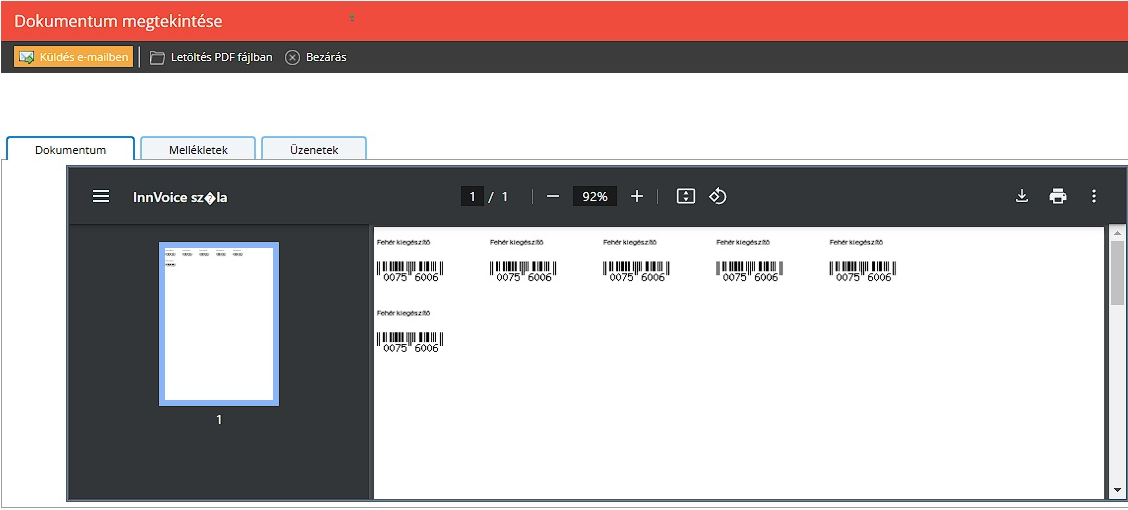Click the envelope icon in Küldés e-mailben
Screen dimensions: 1128x510
(27, 58)
